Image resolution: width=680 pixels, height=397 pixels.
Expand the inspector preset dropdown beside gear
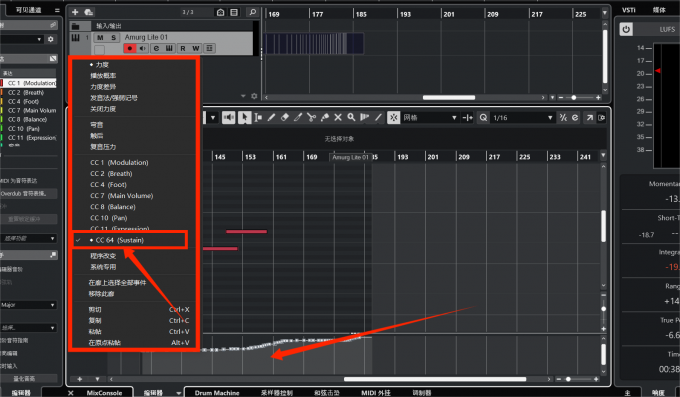pos(39,39)
